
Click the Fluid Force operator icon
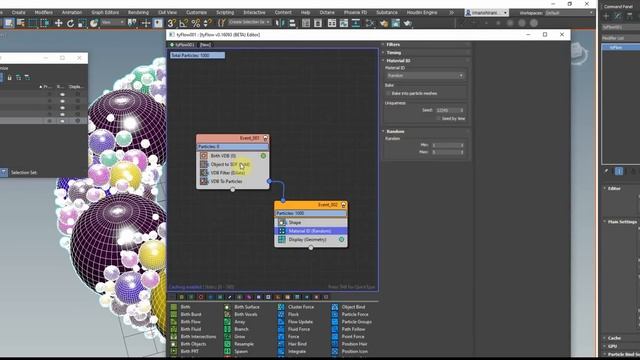pyautogui.click(x=281, y=329)
